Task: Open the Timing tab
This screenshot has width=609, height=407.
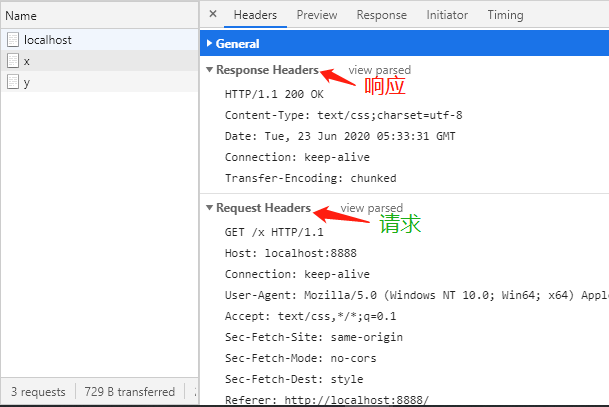Action: [x=505, y=15]
